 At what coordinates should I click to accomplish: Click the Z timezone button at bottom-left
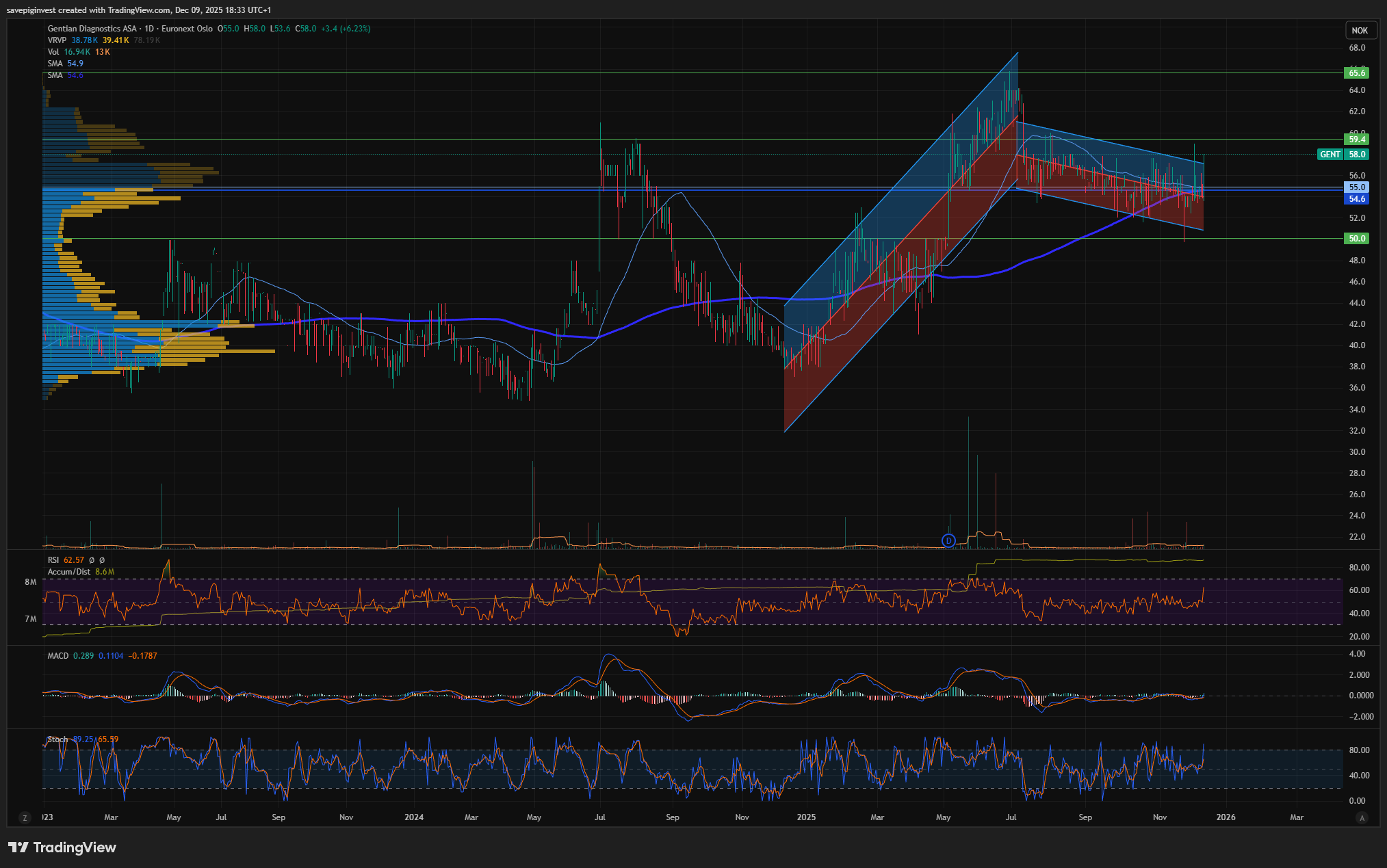pos(25,817)
